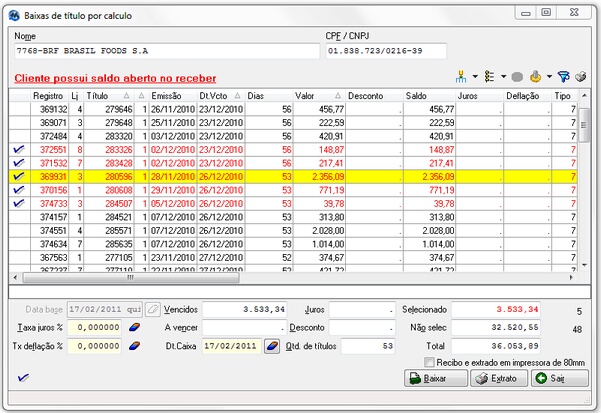
Task: Click the Taxa juros % input field
Action: [x=94, y=328]
